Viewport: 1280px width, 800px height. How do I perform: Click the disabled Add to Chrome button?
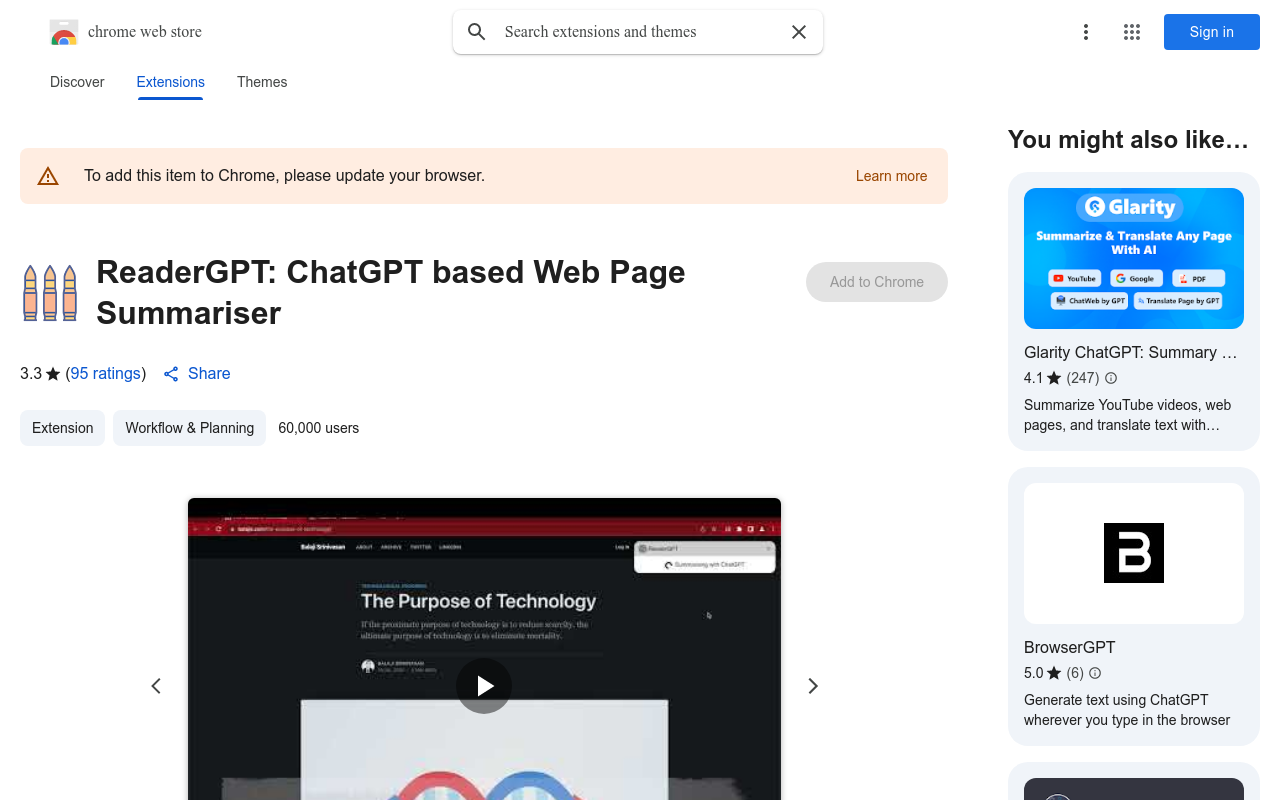(877, 282)
